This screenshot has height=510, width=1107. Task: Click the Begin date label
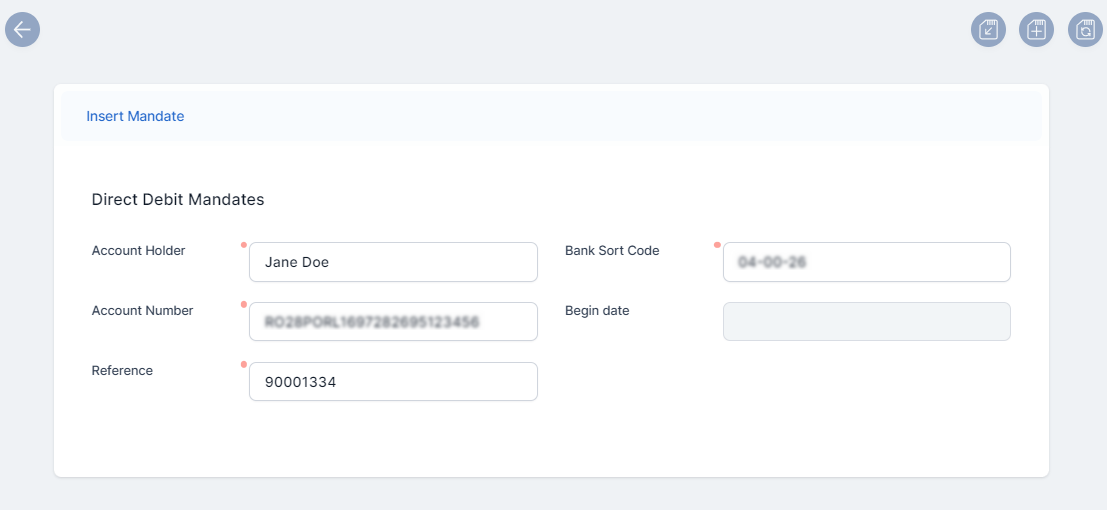(x=597, y=311)
